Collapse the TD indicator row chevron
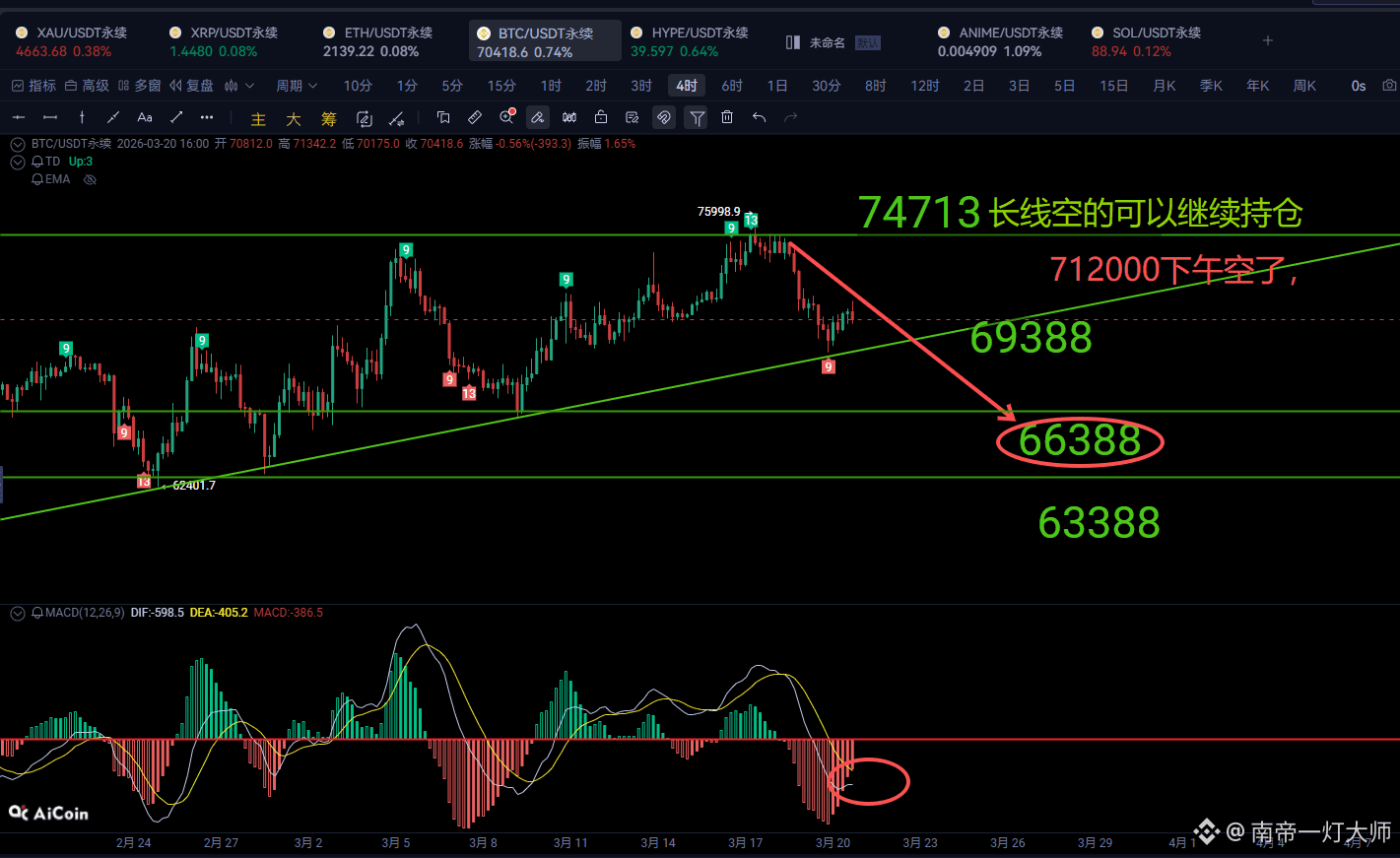The width and height of the screenshot is (1400, 858). [x=17, y=162]
